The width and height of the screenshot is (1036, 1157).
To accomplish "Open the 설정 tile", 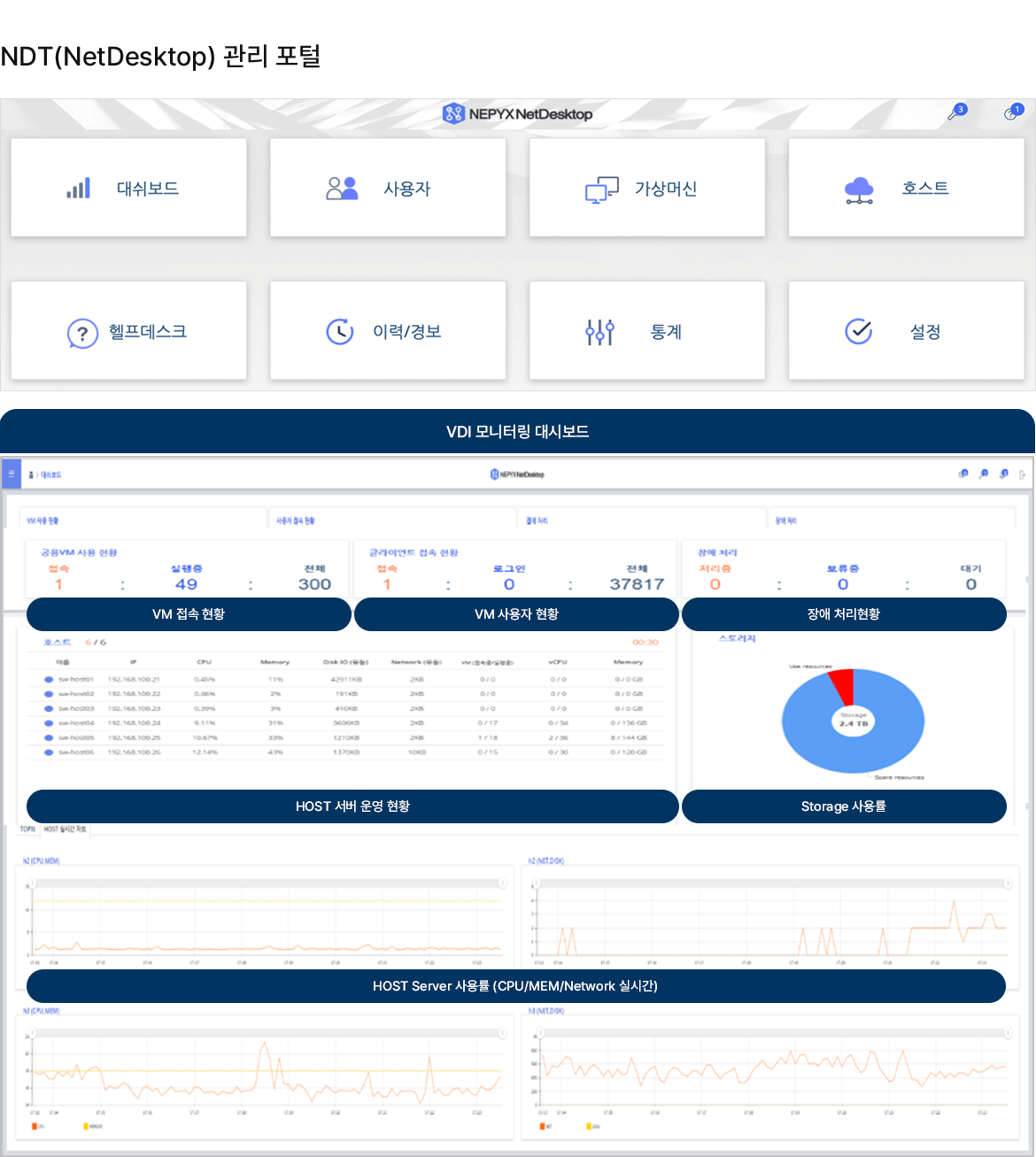I will point(907,331).
